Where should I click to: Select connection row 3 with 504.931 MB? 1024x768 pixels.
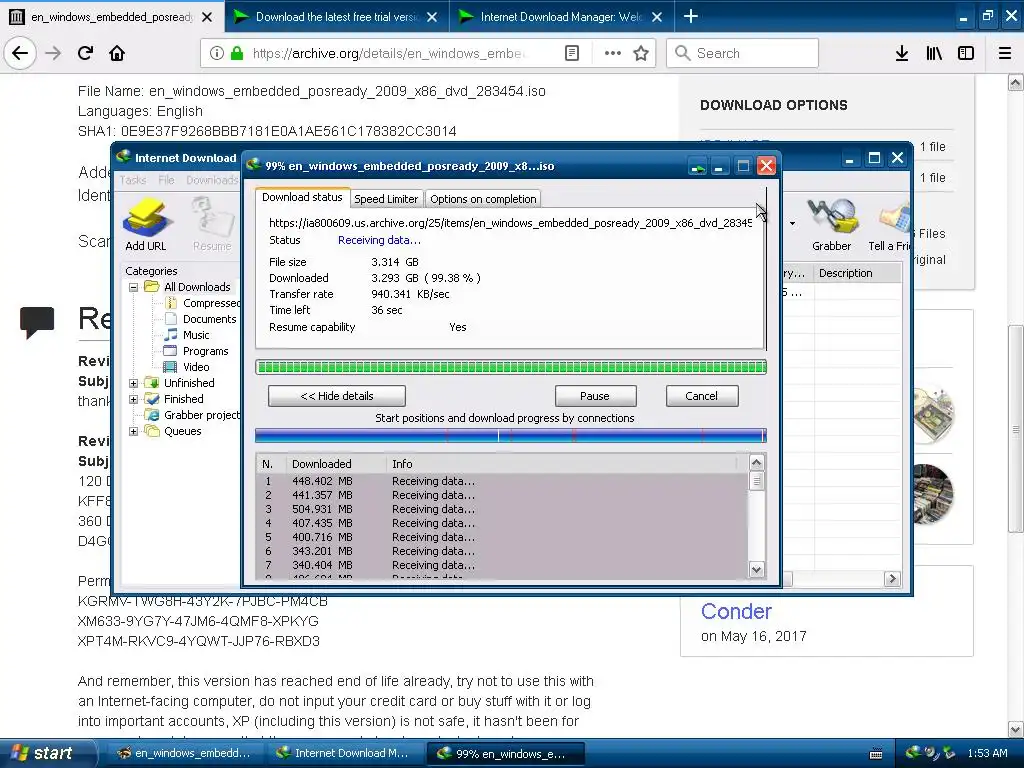(x=502, y=509)
